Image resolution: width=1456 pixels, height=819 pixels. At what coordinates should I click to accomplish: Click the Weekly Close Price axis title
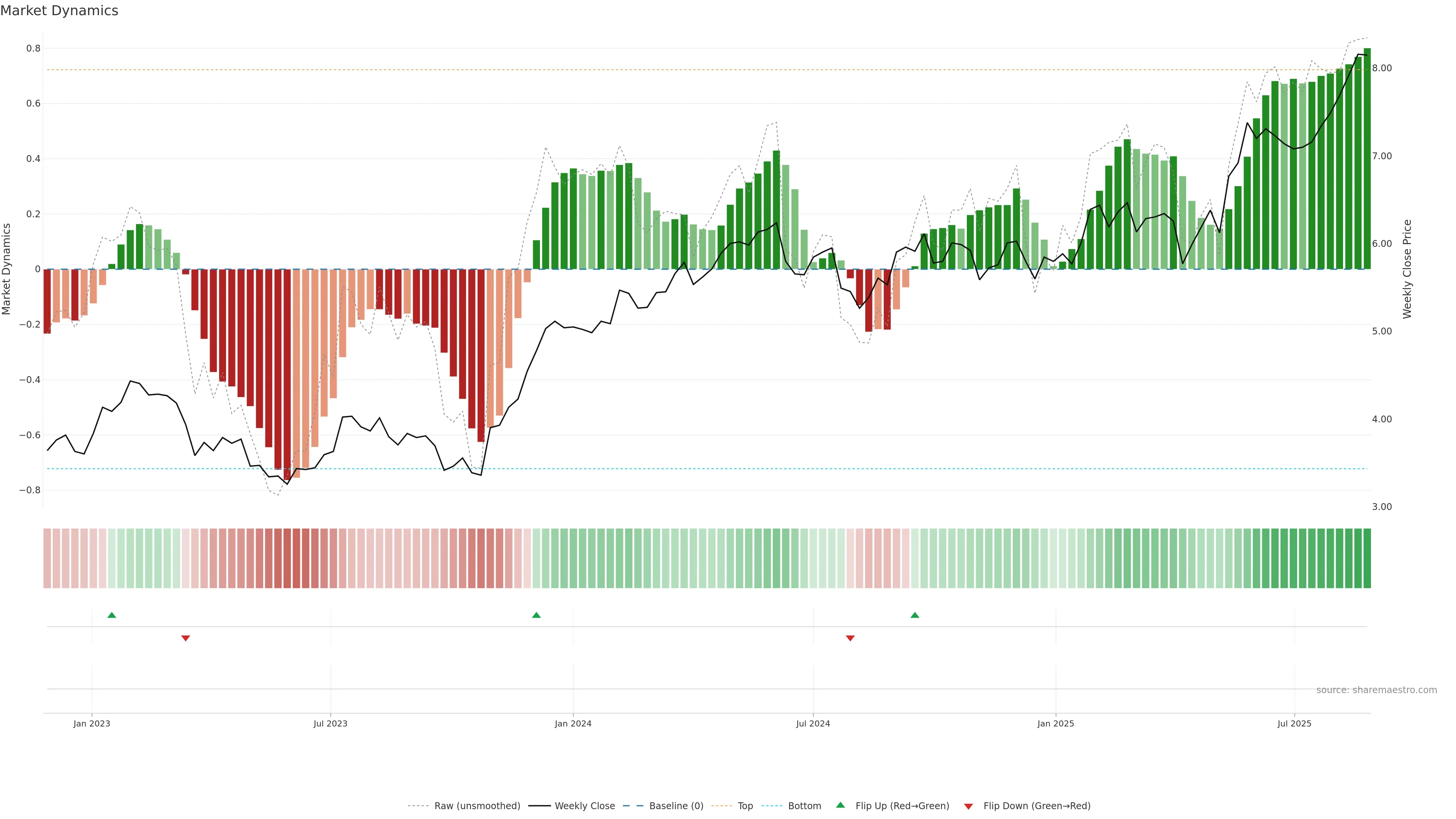pyautogui.click(x=1407, y=269)
